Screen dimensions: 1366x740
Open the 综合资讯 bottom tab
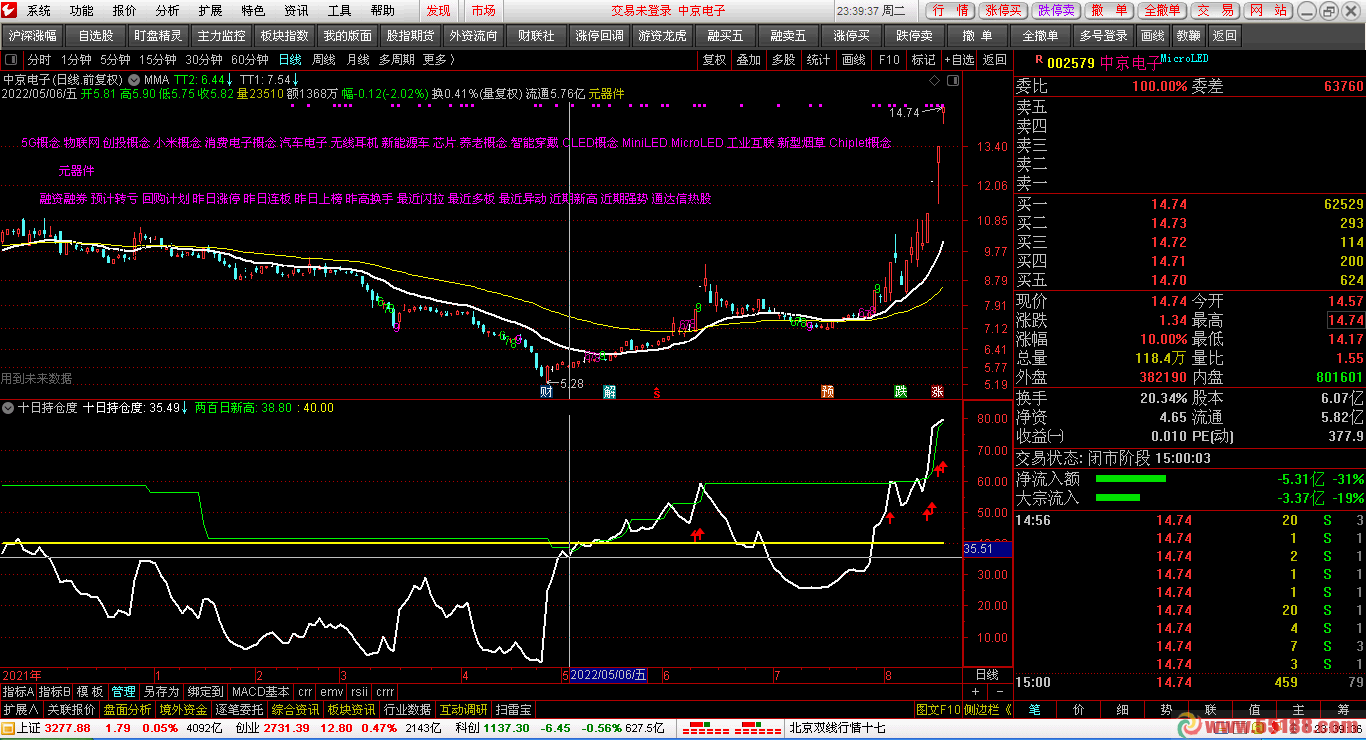[x=295, y=709]
